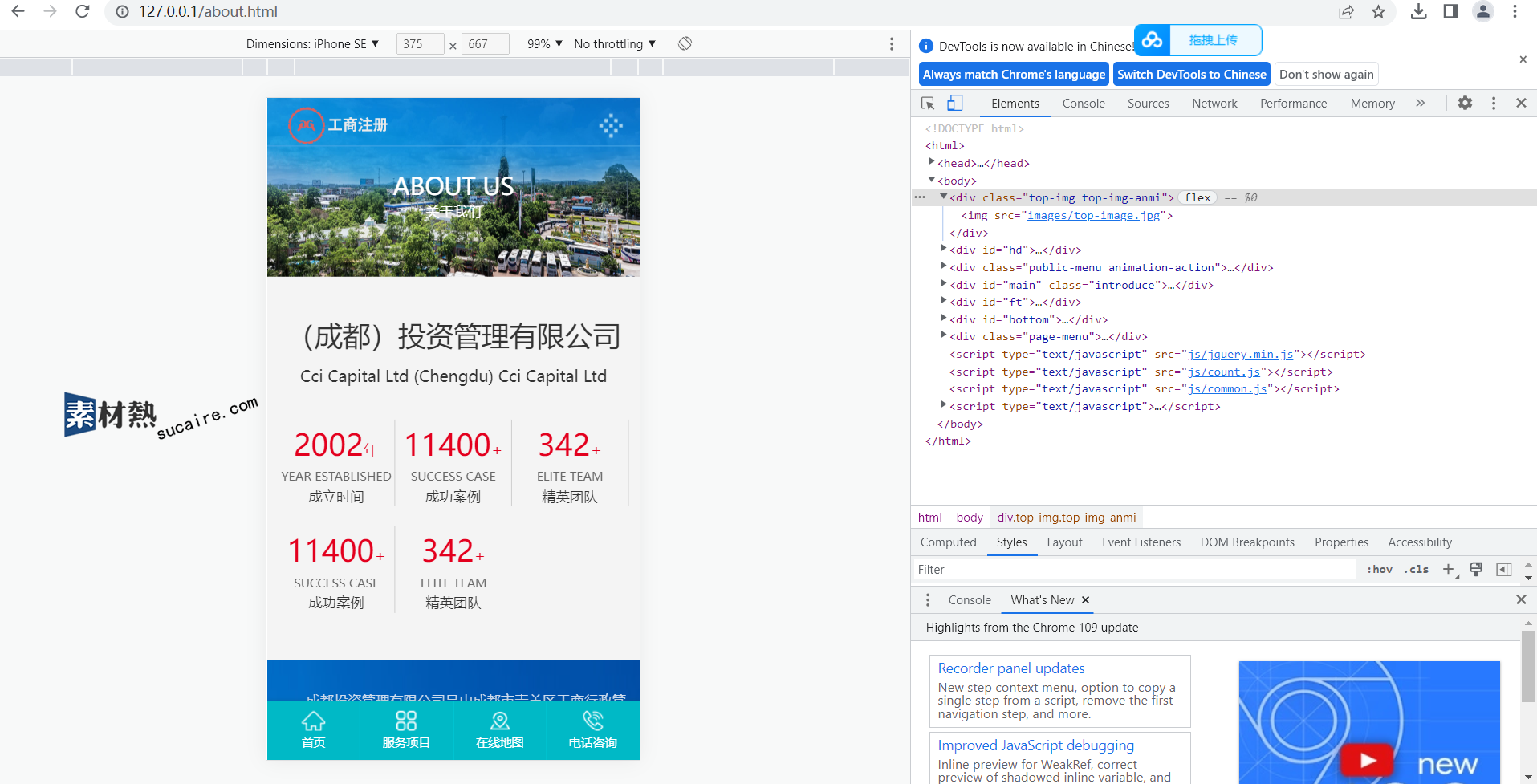Close the bottom drawer panel
This screenshot has width=1537, height=784.
1521,599
